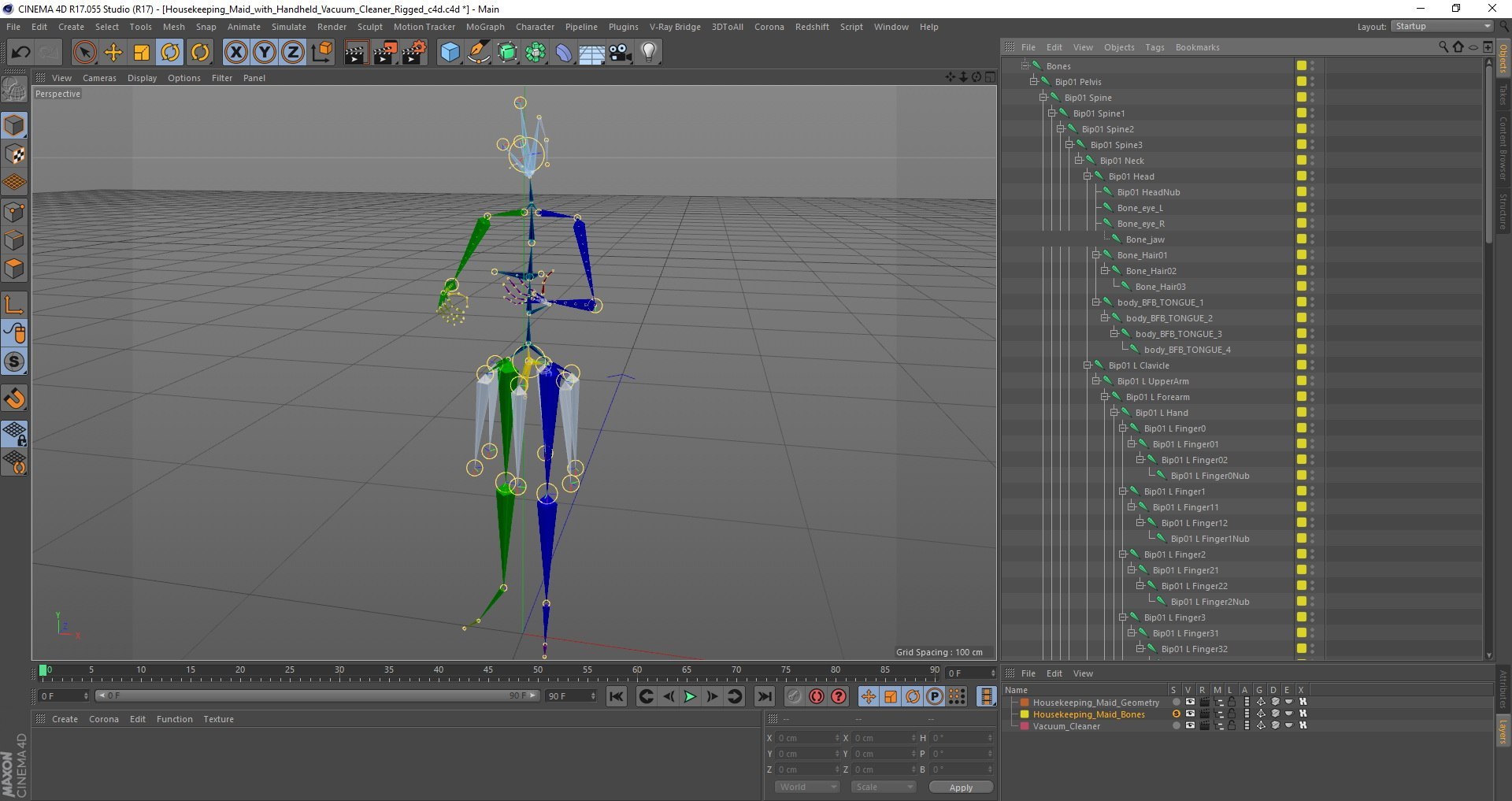1512x801 pixels.
Task: Toggle lock on Housekeeping_Maid_Bones layer
Action: pyautogui.click(x=1231, y=714)
